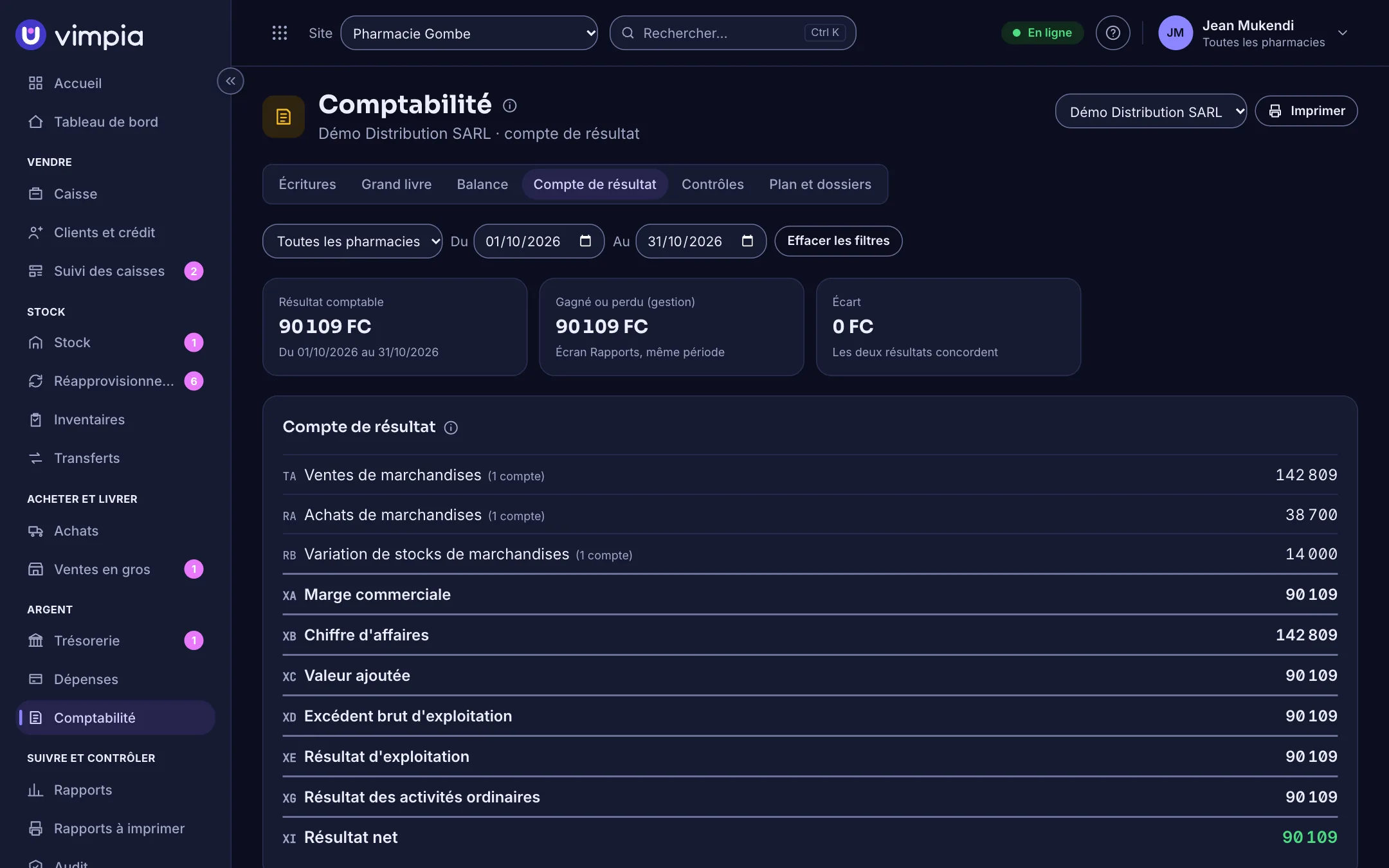The height and width of the screenshot is (868, 1389).
Task: Click the En ligne status badge
Action: click(1042, 33)
